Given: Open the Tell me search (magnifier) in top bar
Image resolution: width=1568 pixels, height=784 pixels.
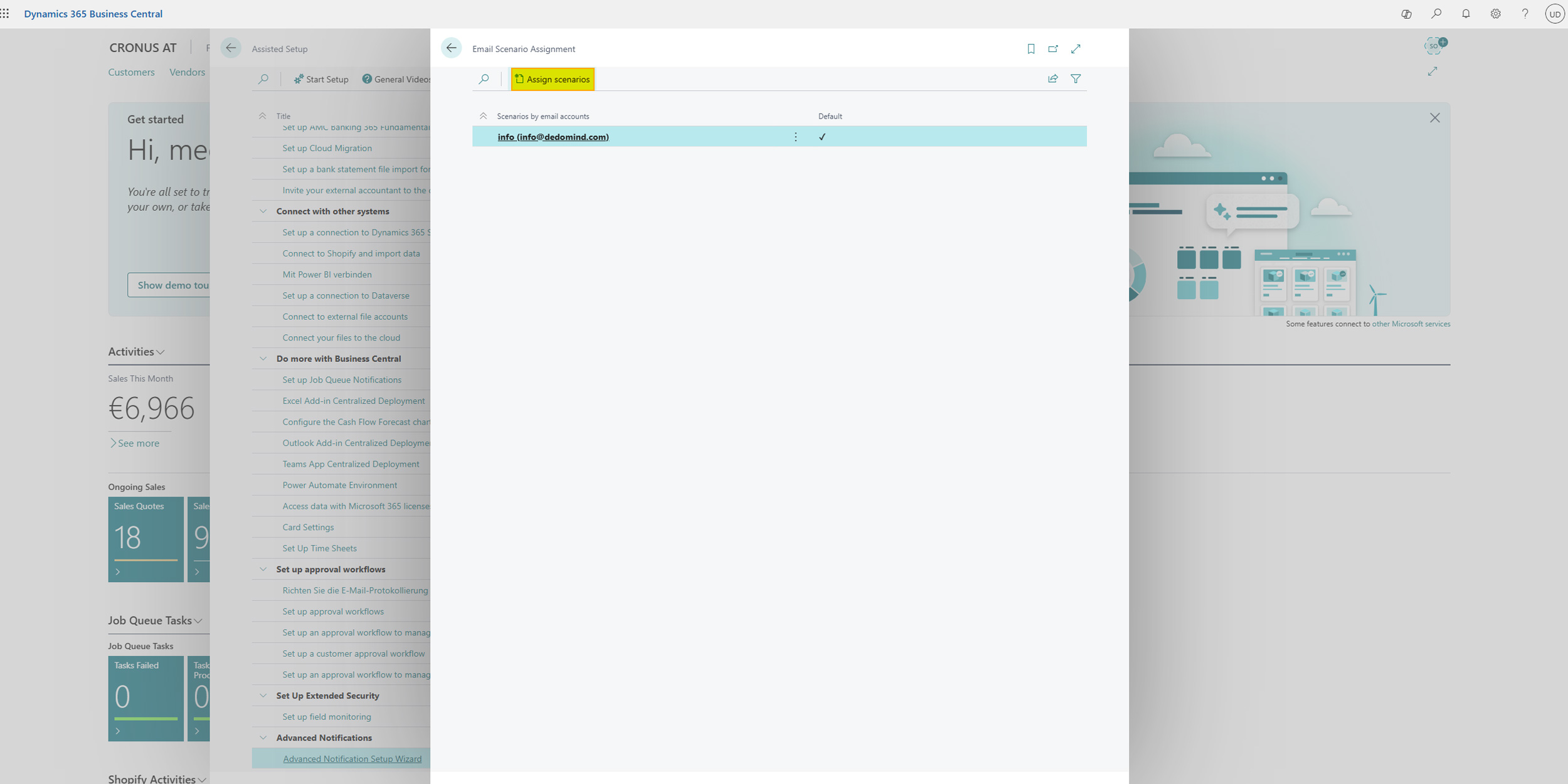Looking at the screenshot, I should point(1436,13).
